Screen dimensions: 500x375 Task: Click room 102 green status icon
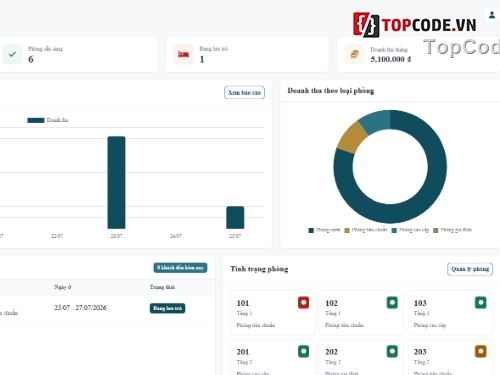pyautogui.click(x=392, y=303)
